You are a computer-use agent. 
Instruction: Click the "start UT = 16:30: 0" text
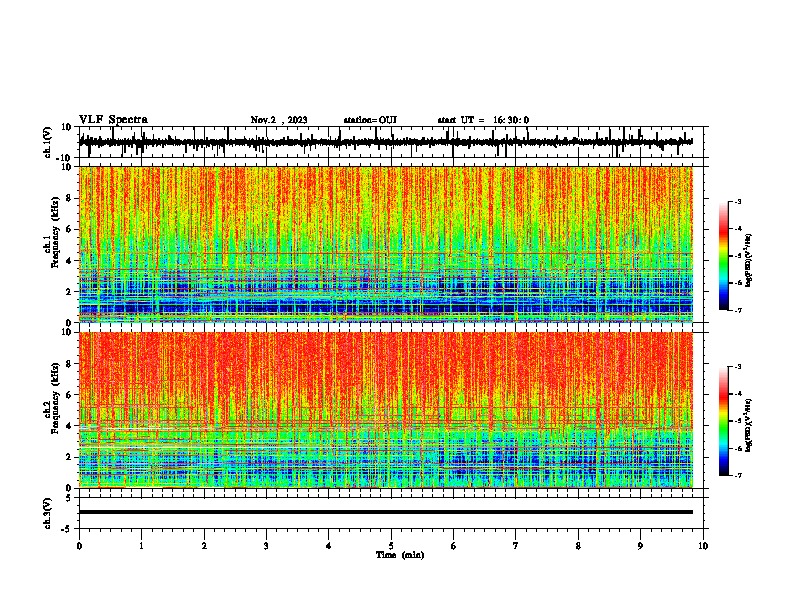(x=483, y=120)
